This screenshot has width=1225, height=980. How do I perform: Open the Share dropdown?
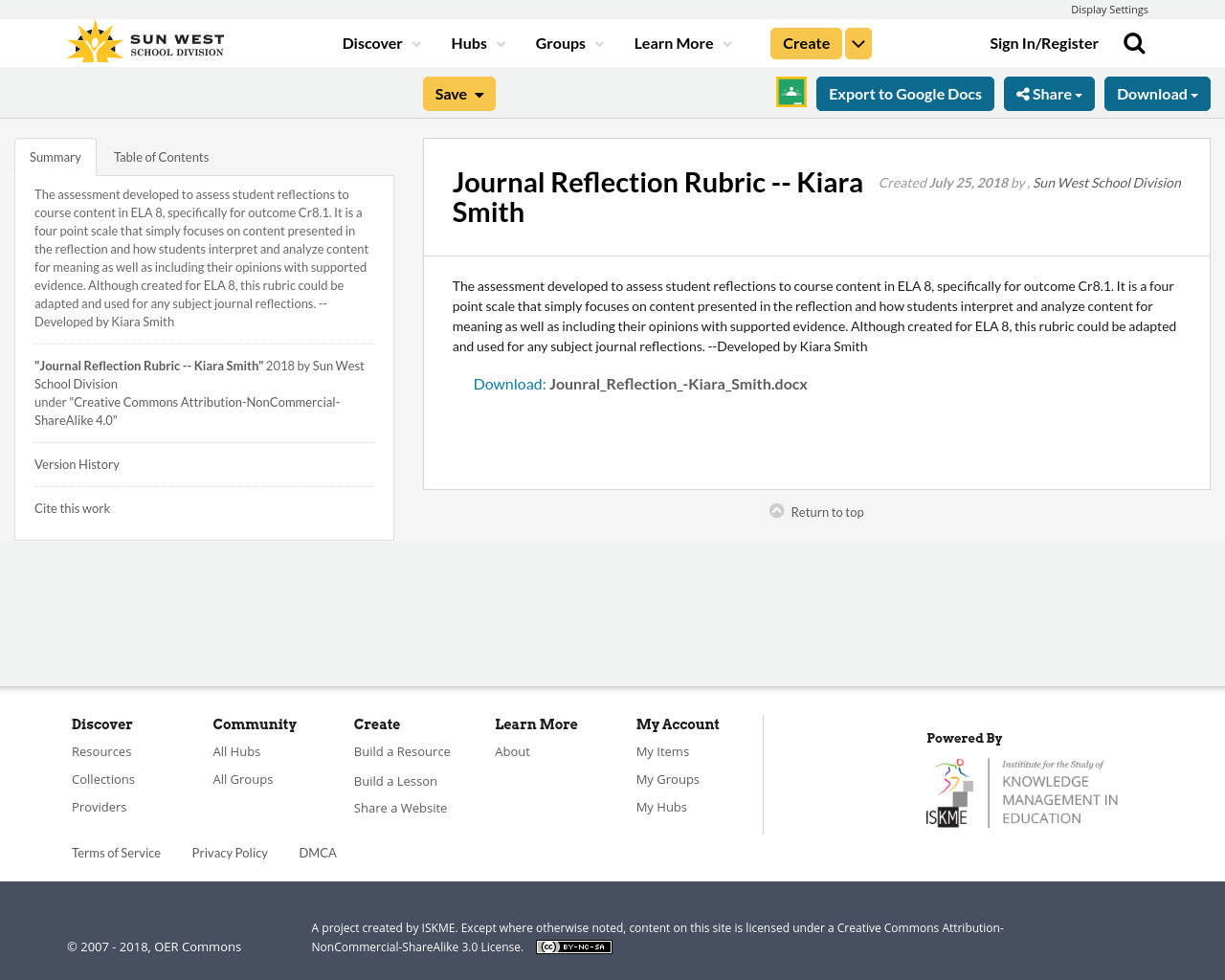1049,92
